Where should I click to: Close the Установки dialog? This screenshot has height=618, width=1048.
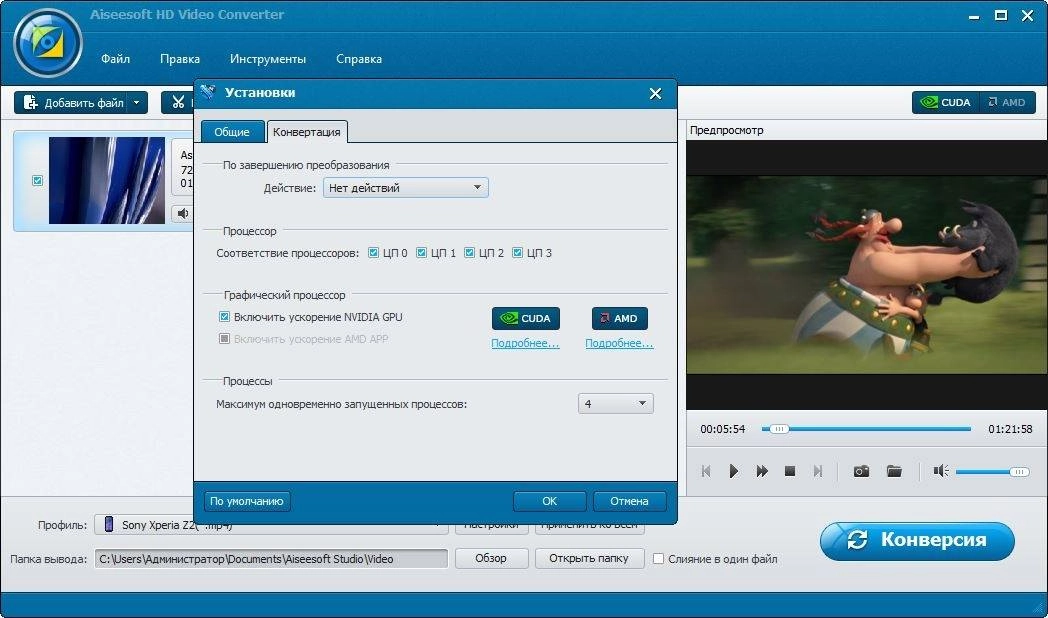coord(656,94)
